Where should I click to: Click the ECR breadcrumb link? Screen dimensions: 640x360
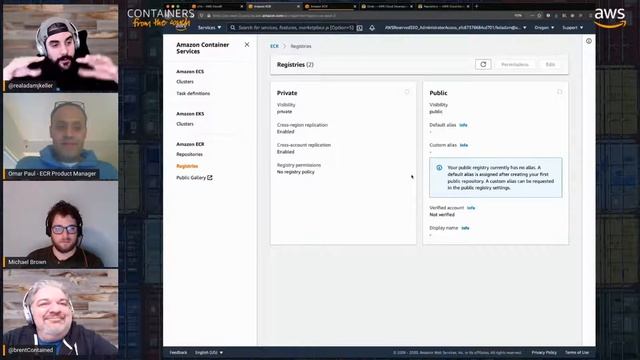click(x=274, y=46)
